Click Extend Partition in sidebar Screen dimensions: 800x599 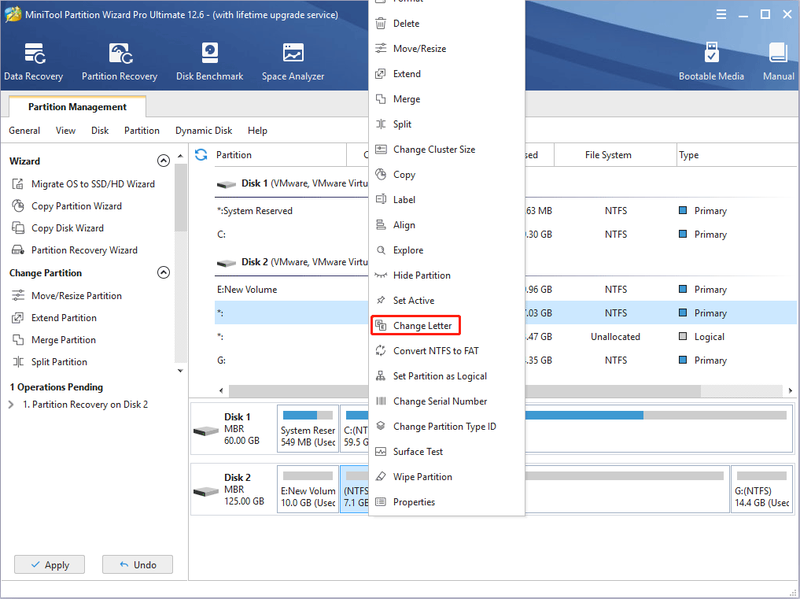(54, 318)
